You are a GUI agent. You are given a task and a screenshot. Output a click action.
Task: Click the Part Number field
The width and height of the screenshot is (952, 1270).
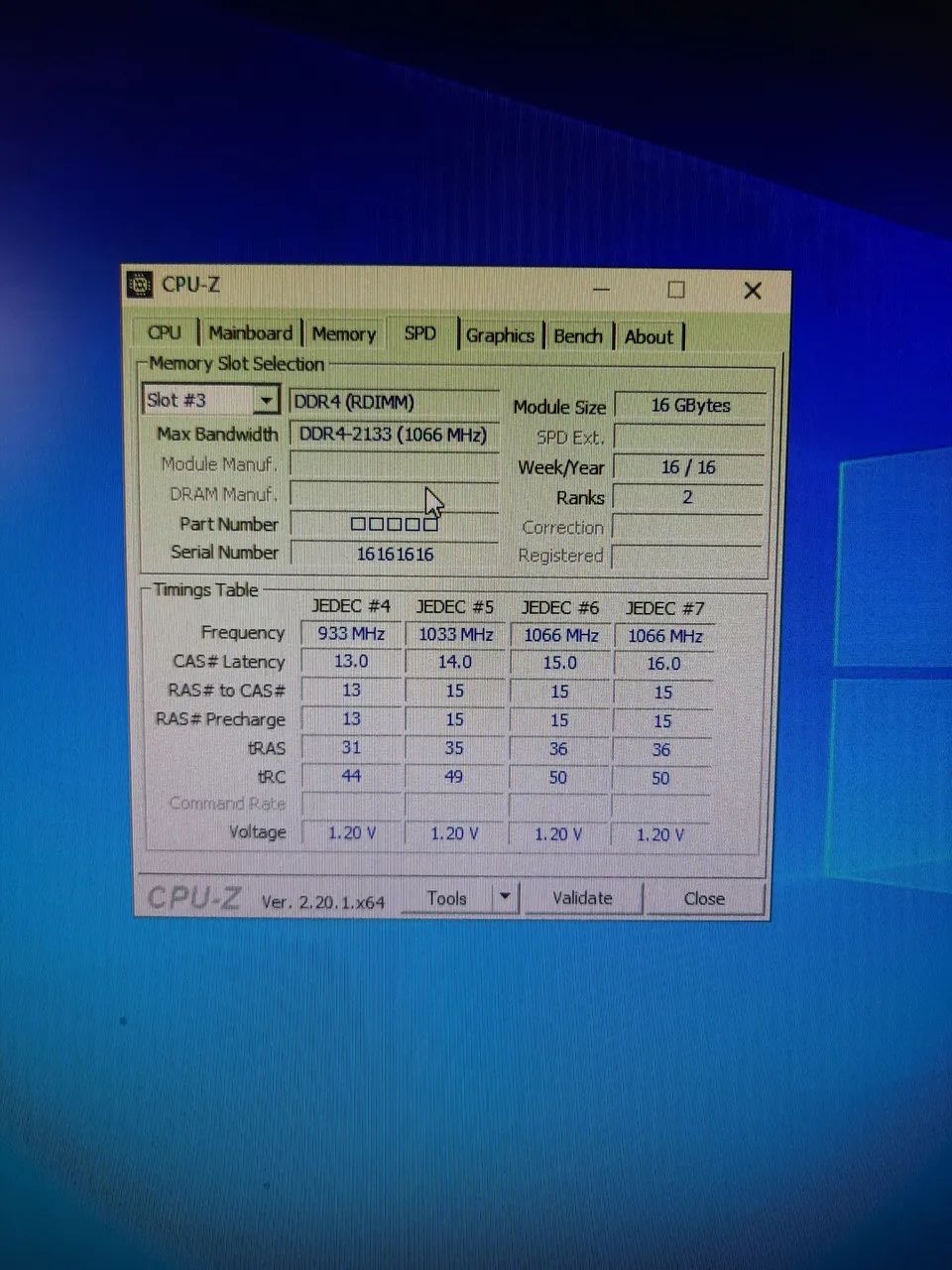394,524
